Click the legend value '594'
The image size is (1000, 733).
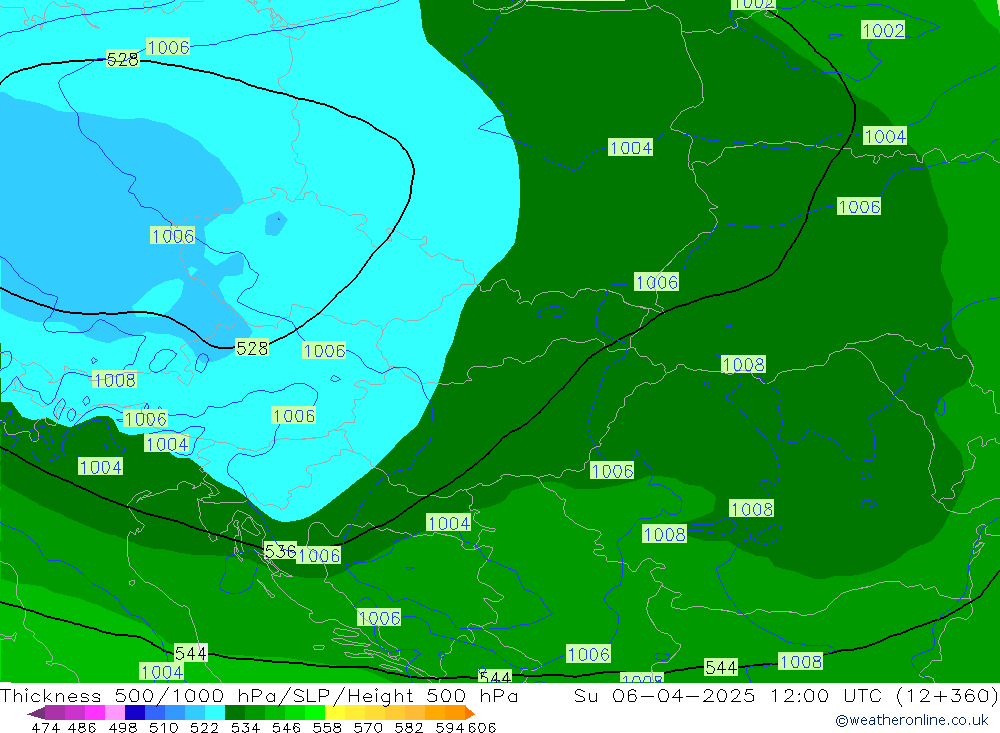pyautogui.click(x=450, y=727)
